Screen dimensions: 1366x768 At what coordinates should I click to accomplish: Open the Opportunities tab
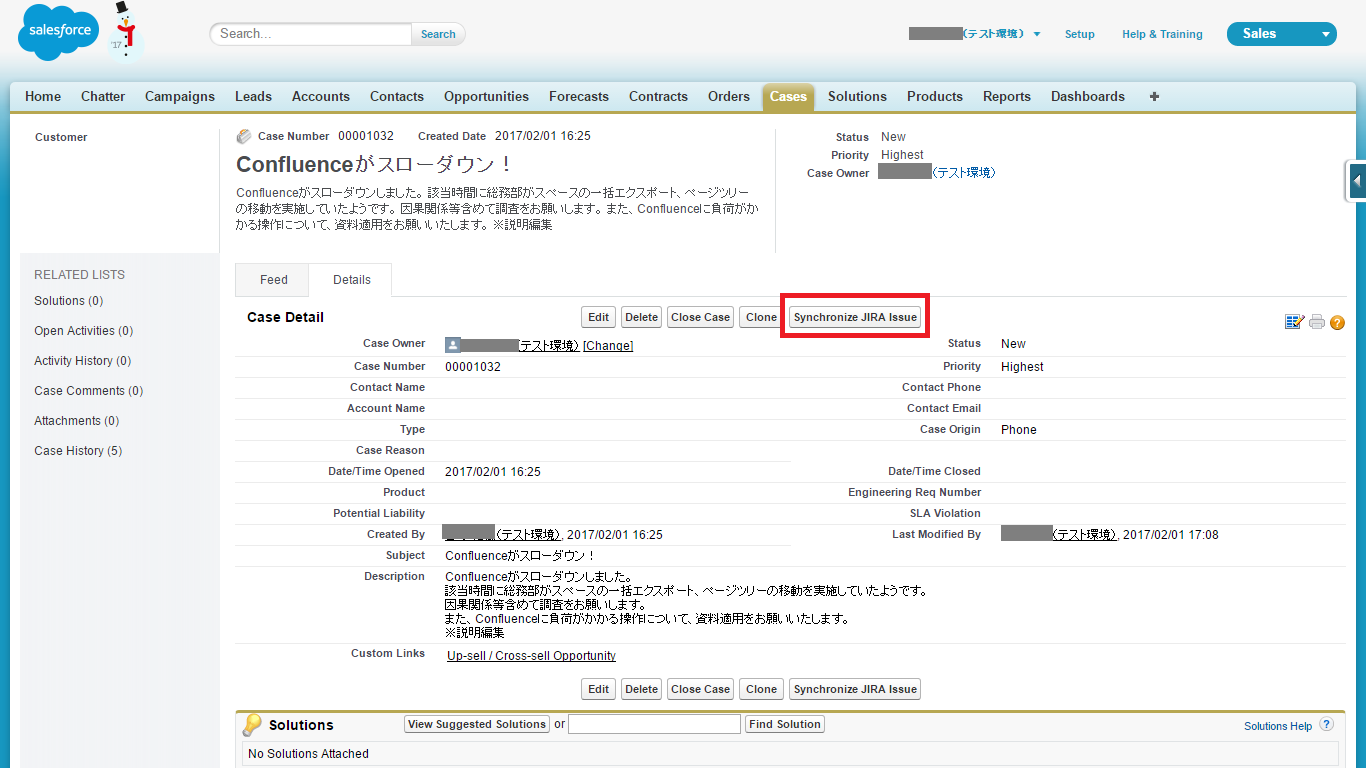[486, 97]
